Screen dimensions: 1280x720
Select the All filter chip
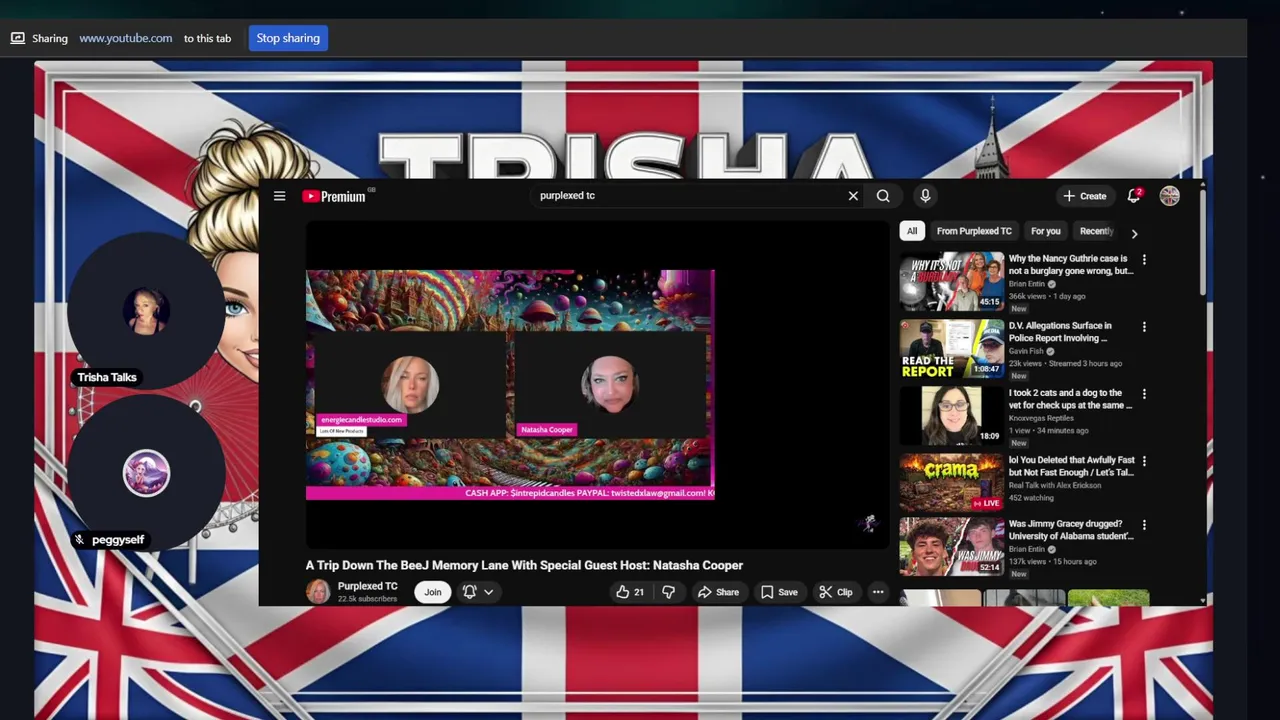pyautogui.click(x=912, y=231)
